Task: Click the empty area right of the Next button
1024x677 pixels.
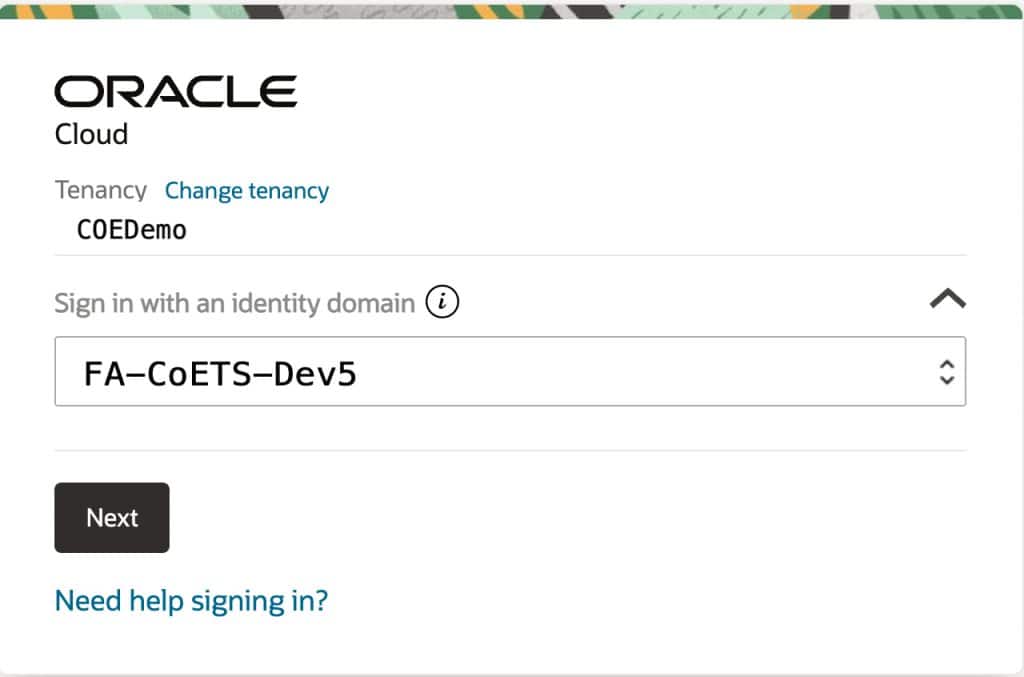Action: (560, 518)
